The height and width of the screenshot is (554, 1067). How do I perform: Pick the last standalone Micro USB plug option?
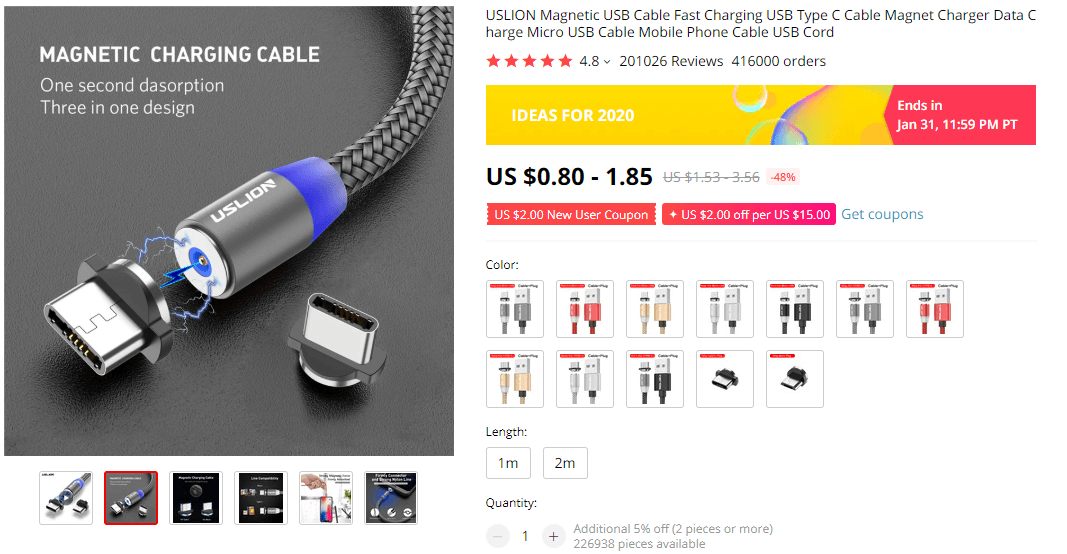[795, 379]
